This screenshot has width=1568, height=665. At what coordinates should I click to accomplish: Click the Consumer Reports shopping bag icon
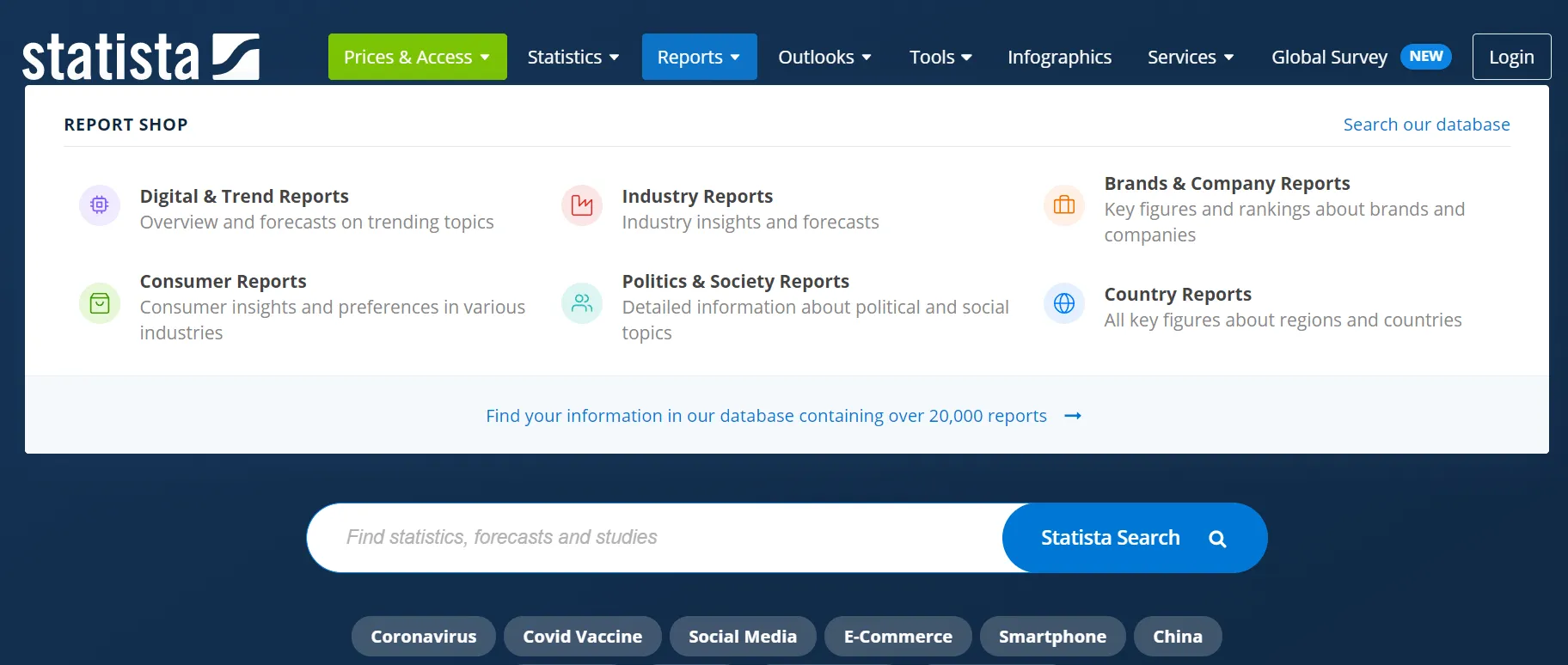coord(100,303)
